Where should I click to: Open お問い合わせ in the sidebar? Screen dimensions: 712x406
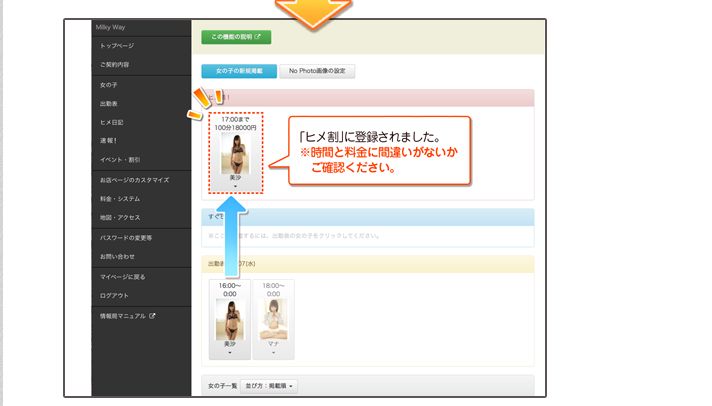pos(117,257)
